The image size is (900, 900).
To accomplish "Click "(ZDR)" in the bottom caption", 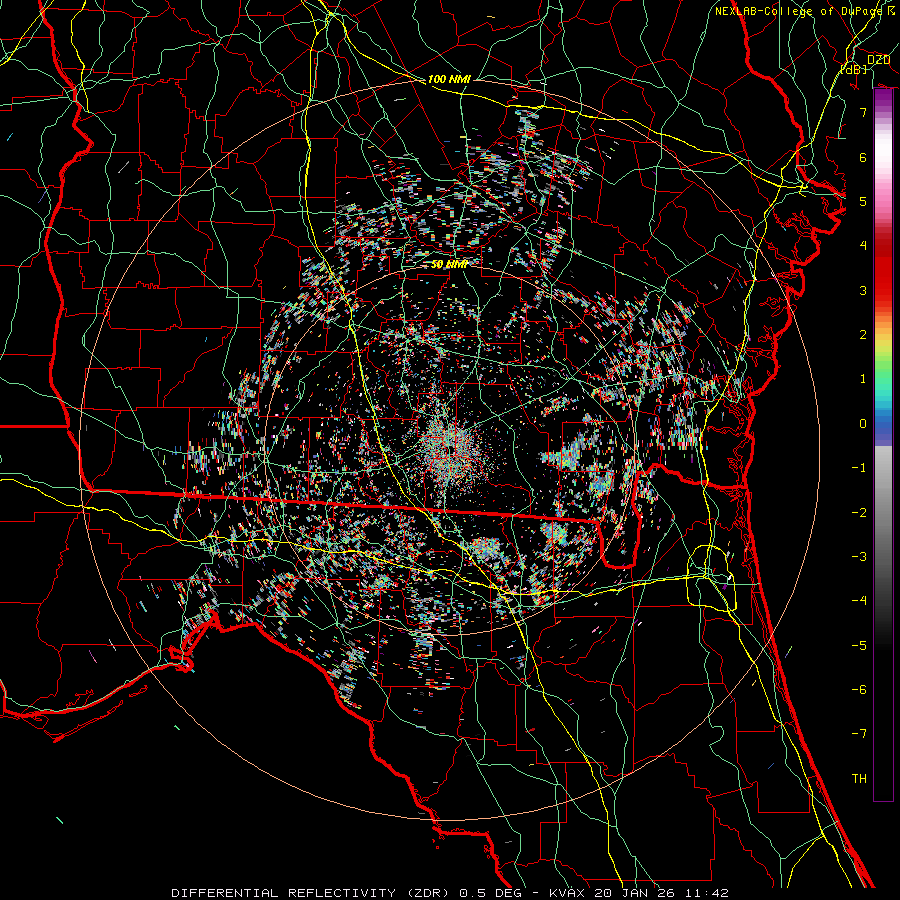I will (429, 893).
